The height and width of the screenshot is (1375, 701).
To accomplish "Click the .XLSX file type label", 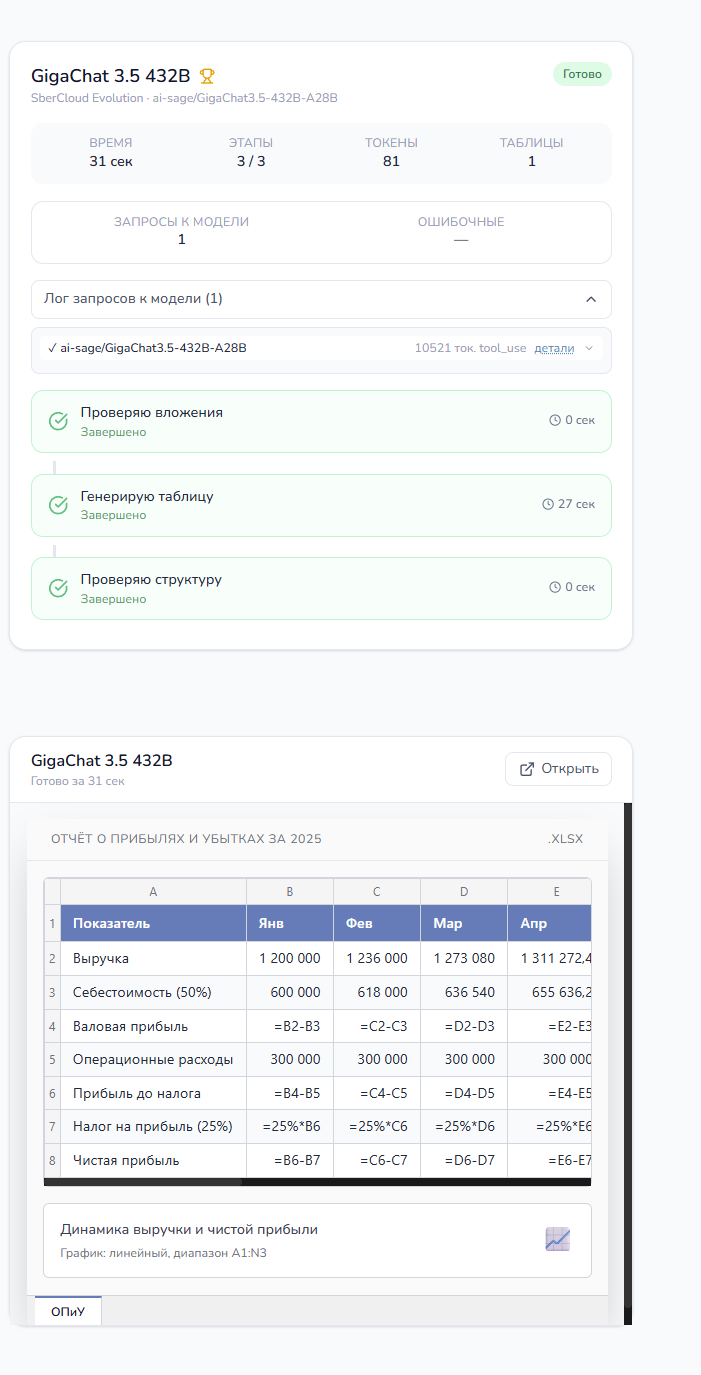I will [565, 839].
